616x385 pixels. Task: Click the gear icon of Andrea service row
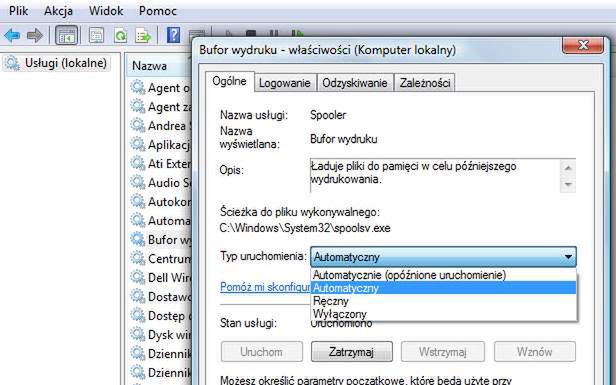(138, 125)
